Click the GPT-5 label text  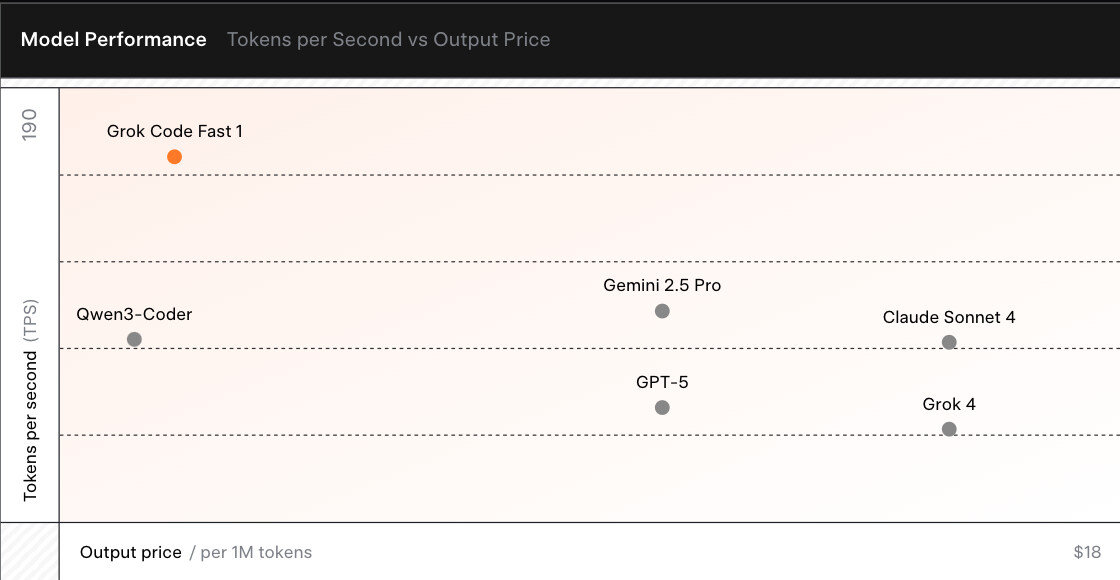click(x=662, y=382)
